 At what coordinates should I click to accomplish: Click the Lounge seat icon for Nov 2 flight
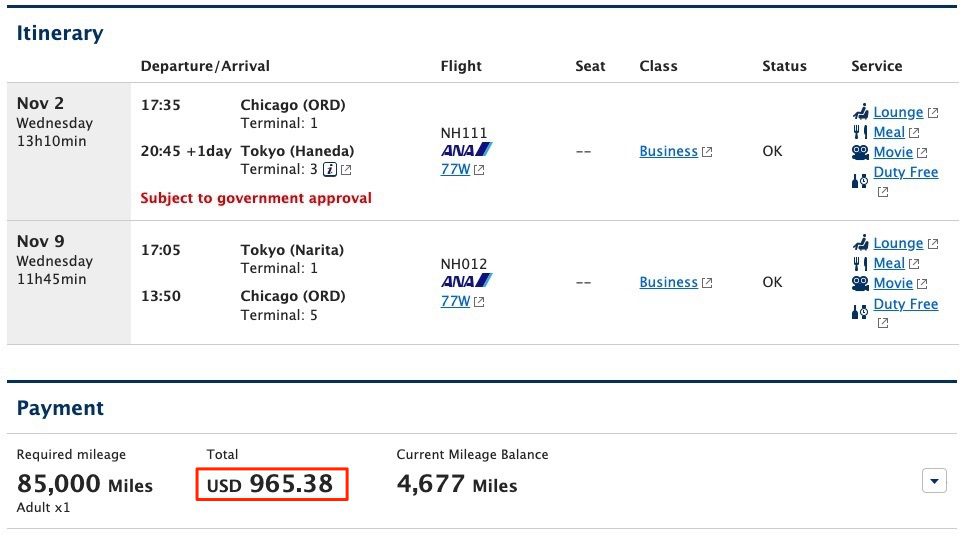(860, 111)
